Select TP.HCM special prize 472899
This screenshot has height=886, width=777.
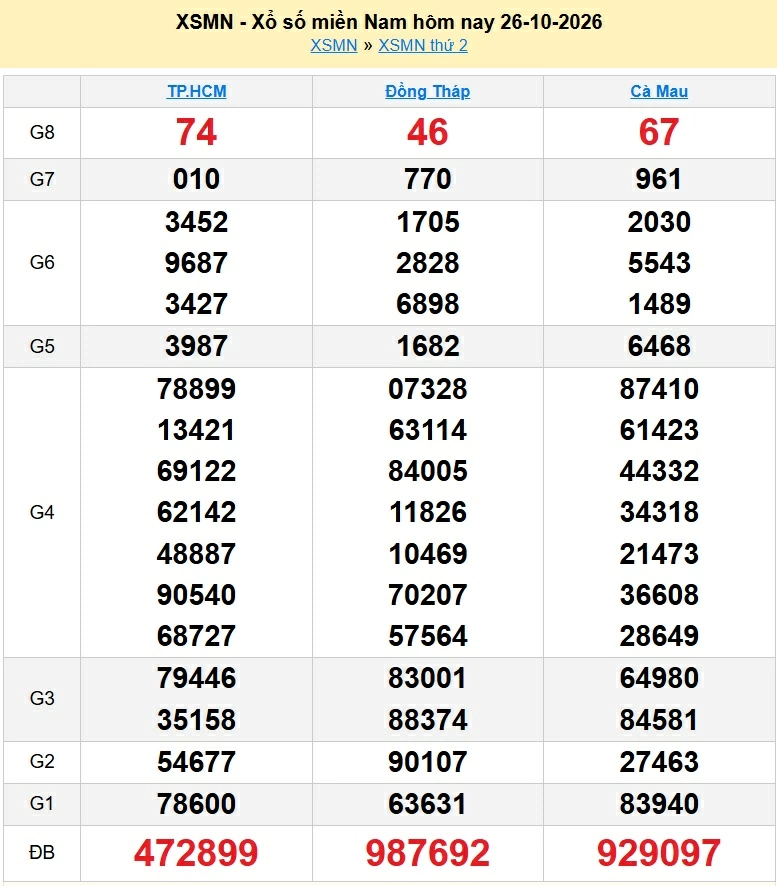point(196,853)
